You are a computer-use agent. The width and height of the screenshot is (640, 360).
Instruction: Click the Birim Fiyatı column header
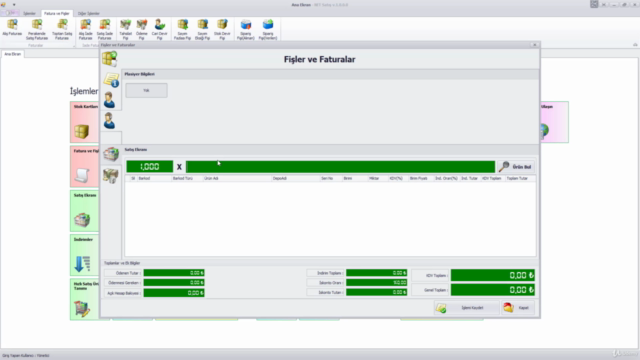420,178
